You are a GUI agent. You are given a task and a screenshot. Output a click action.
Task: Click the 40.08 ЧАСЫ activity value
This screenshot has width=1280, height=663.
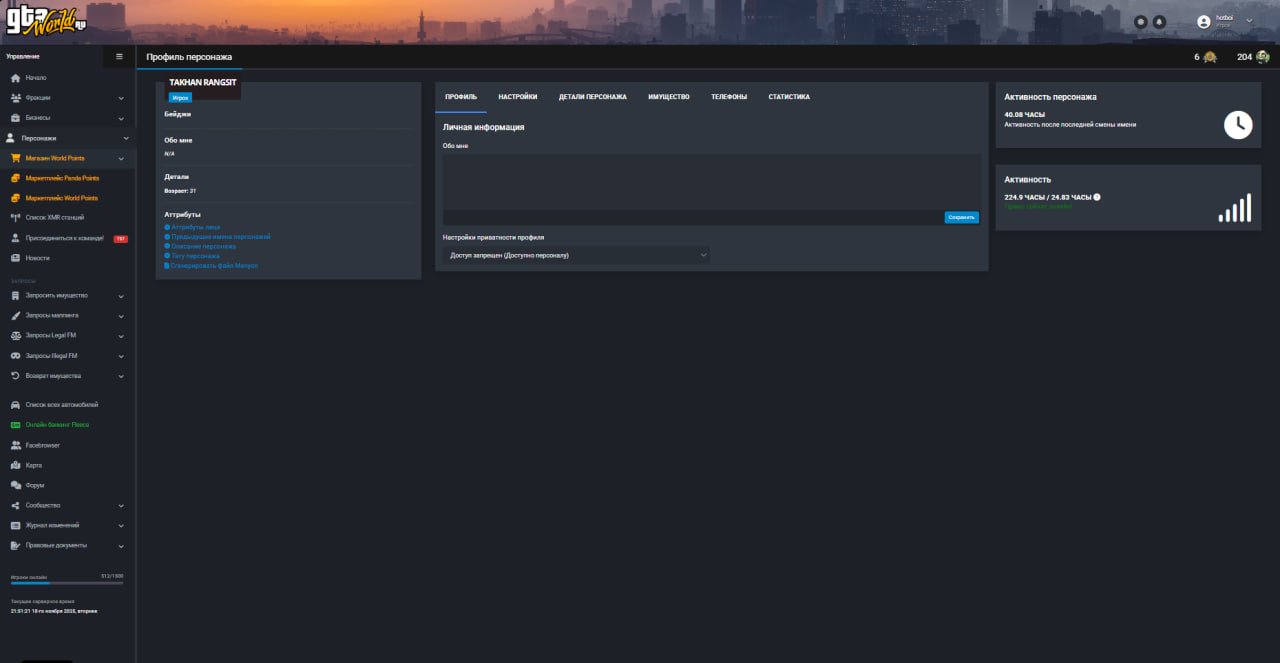click(1025, 115)
